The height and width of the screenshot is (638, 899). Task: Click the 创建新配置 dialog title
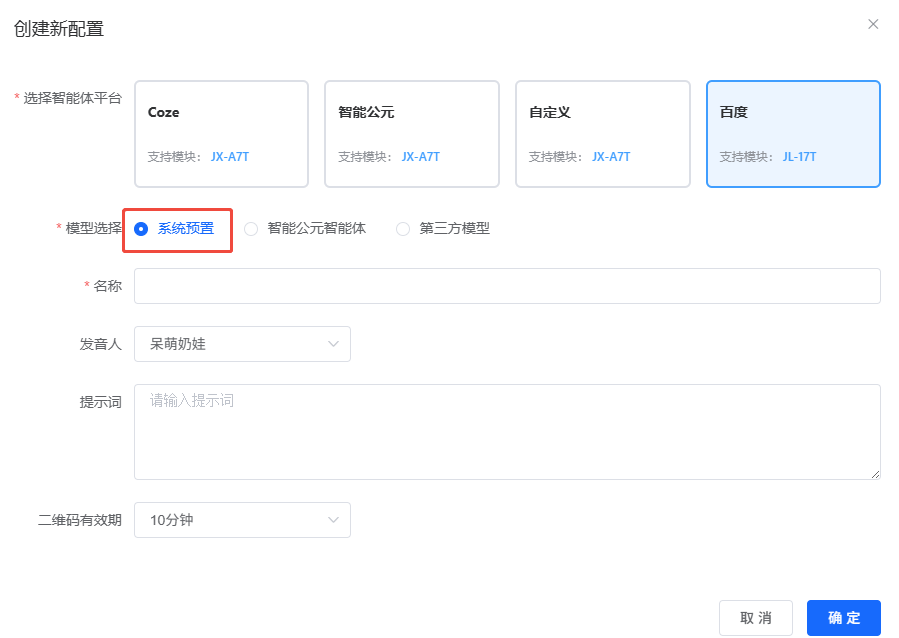[58, 29]
